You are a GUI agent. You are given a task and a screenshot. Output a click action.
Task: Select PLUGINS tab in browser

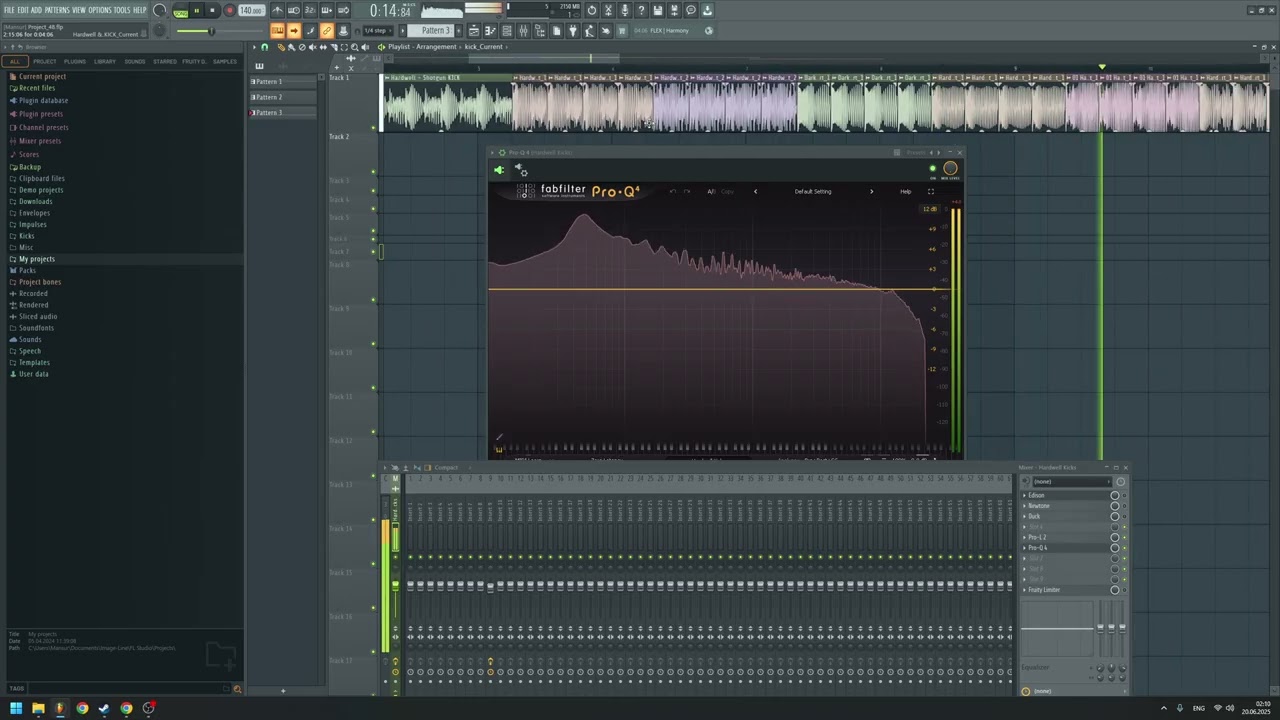tap(75, 61)
